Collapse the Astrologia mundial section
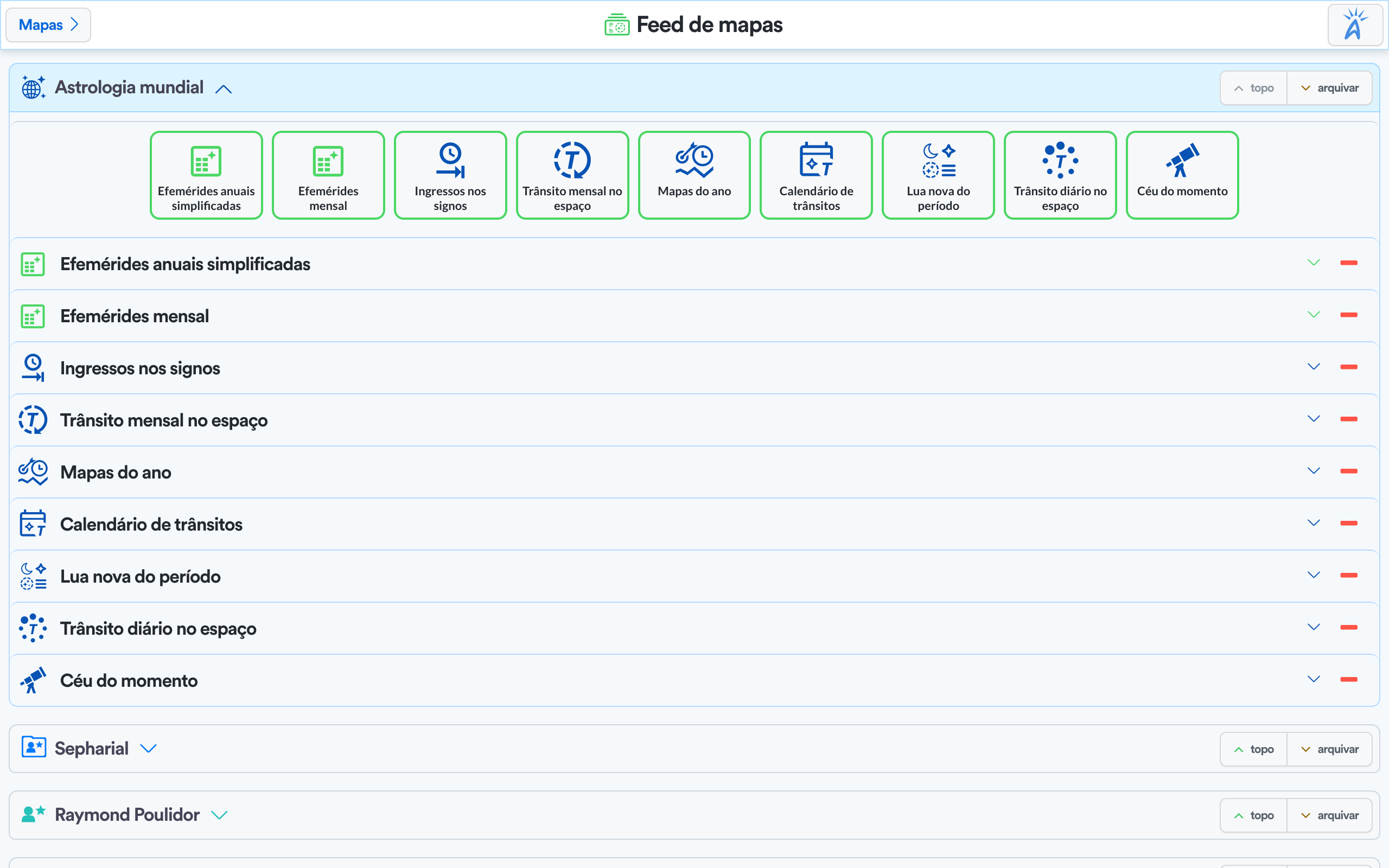Image resolution: width=1389 pixels, height=868 pixels. click(224, 88)
